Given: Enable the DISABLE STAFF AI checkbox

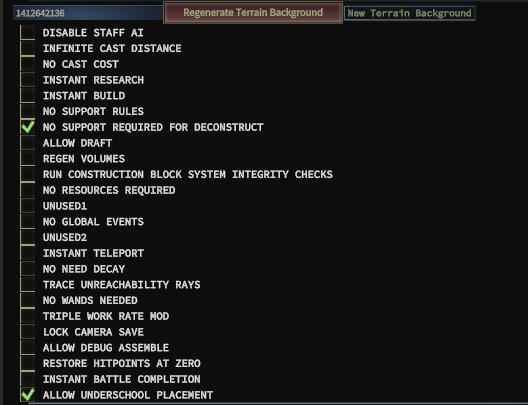Looking at the screenshot, I should [x=28, y=33].
